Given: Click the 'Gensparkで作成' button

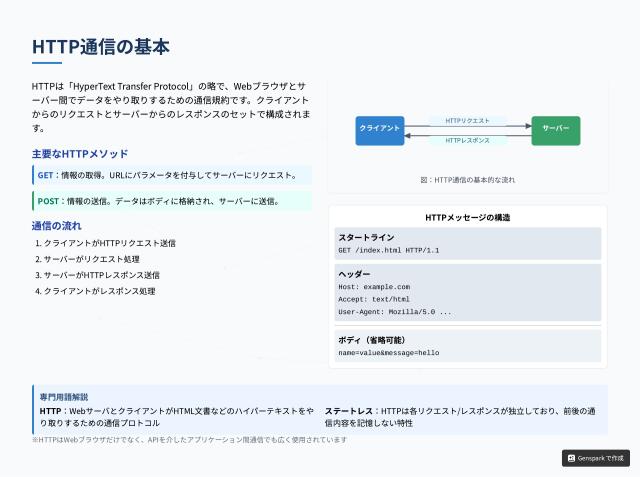Looking at the screenshot, I should tap(595, 458).
